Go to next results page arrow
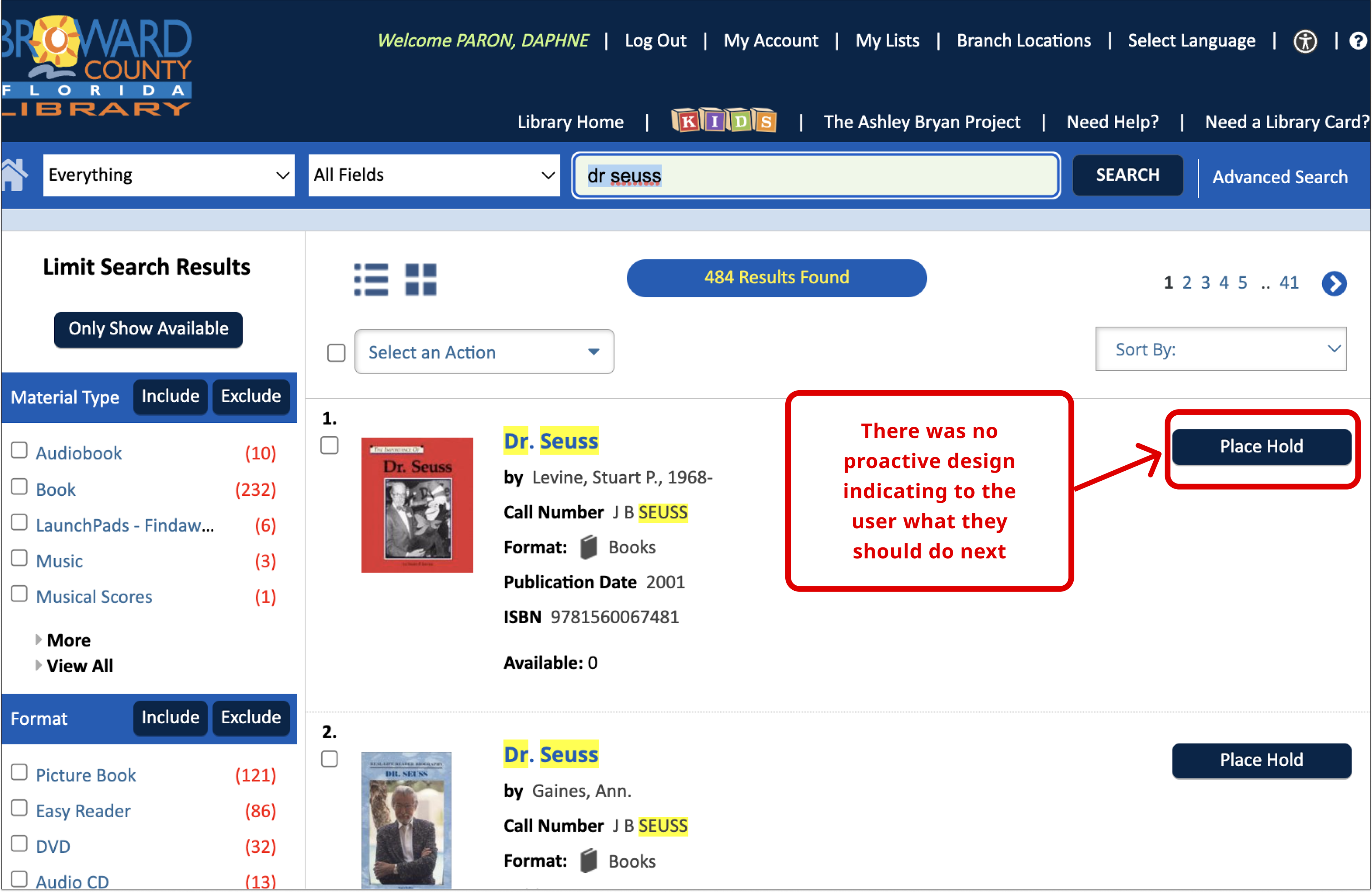This screenshot has height=892, width=1372. click(1334, 284)
